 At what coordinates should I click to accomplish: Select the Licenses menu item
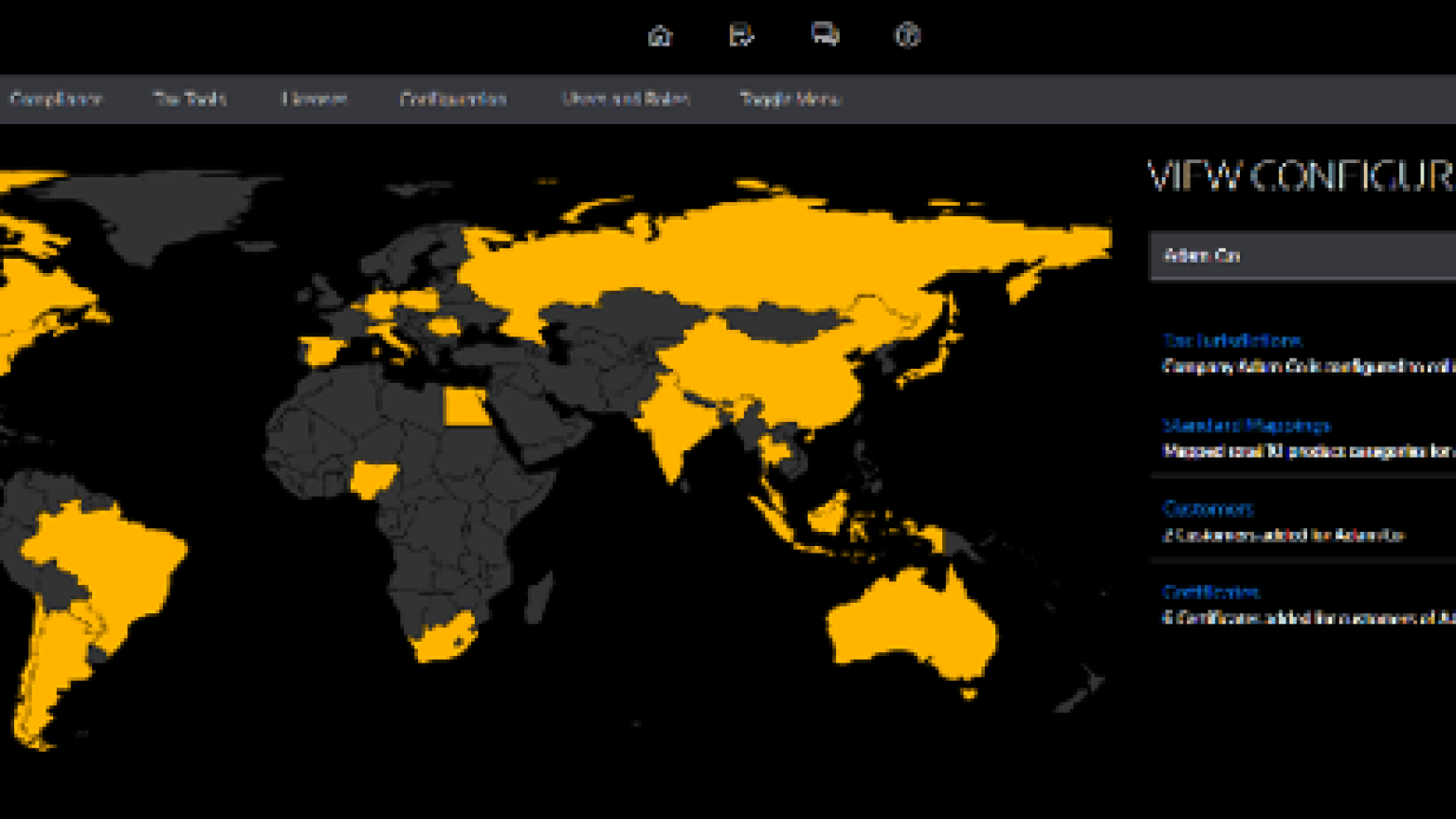[314, 99]
